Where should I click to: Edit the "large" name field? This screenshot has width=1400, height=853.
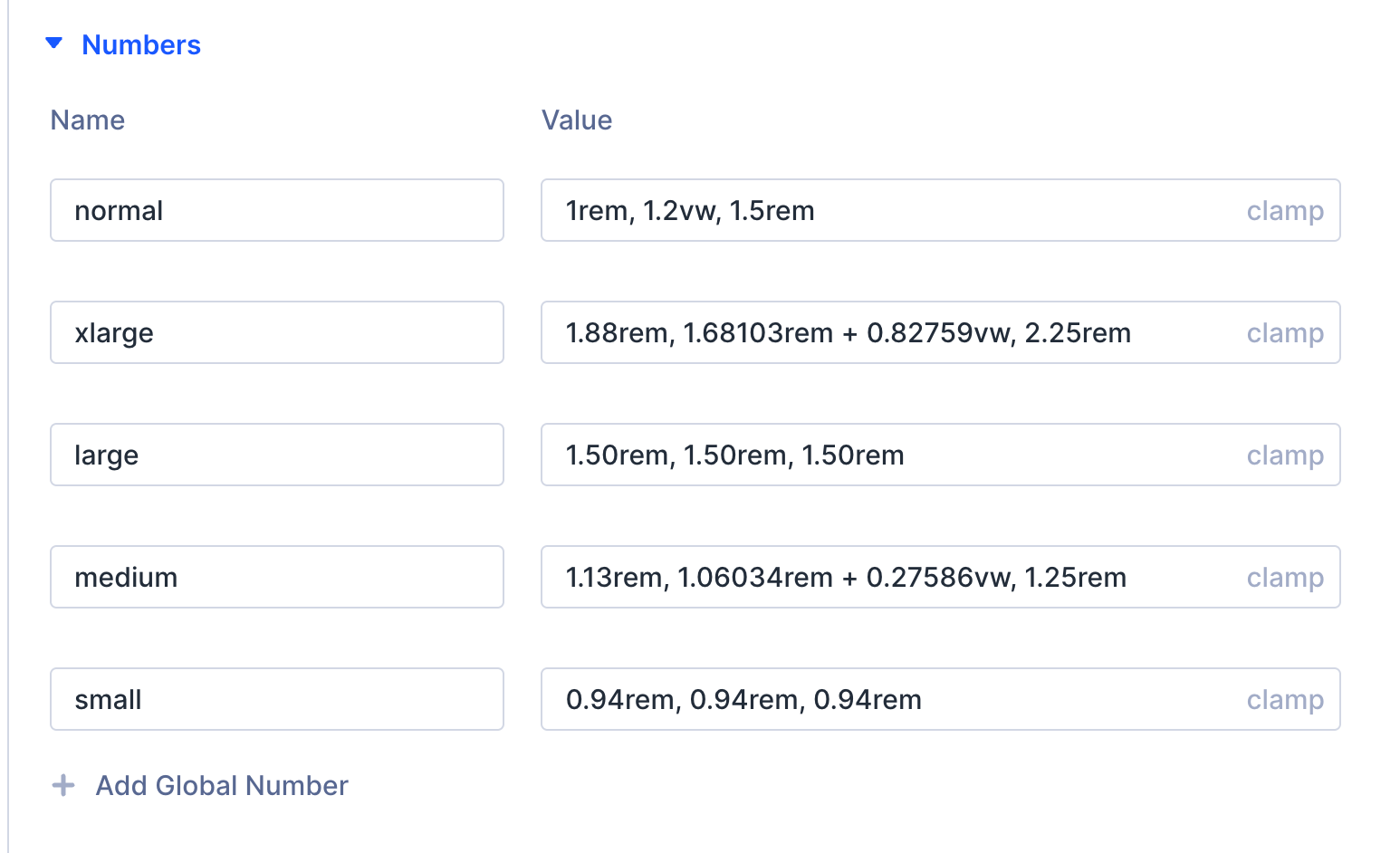(x=276, y=455)
